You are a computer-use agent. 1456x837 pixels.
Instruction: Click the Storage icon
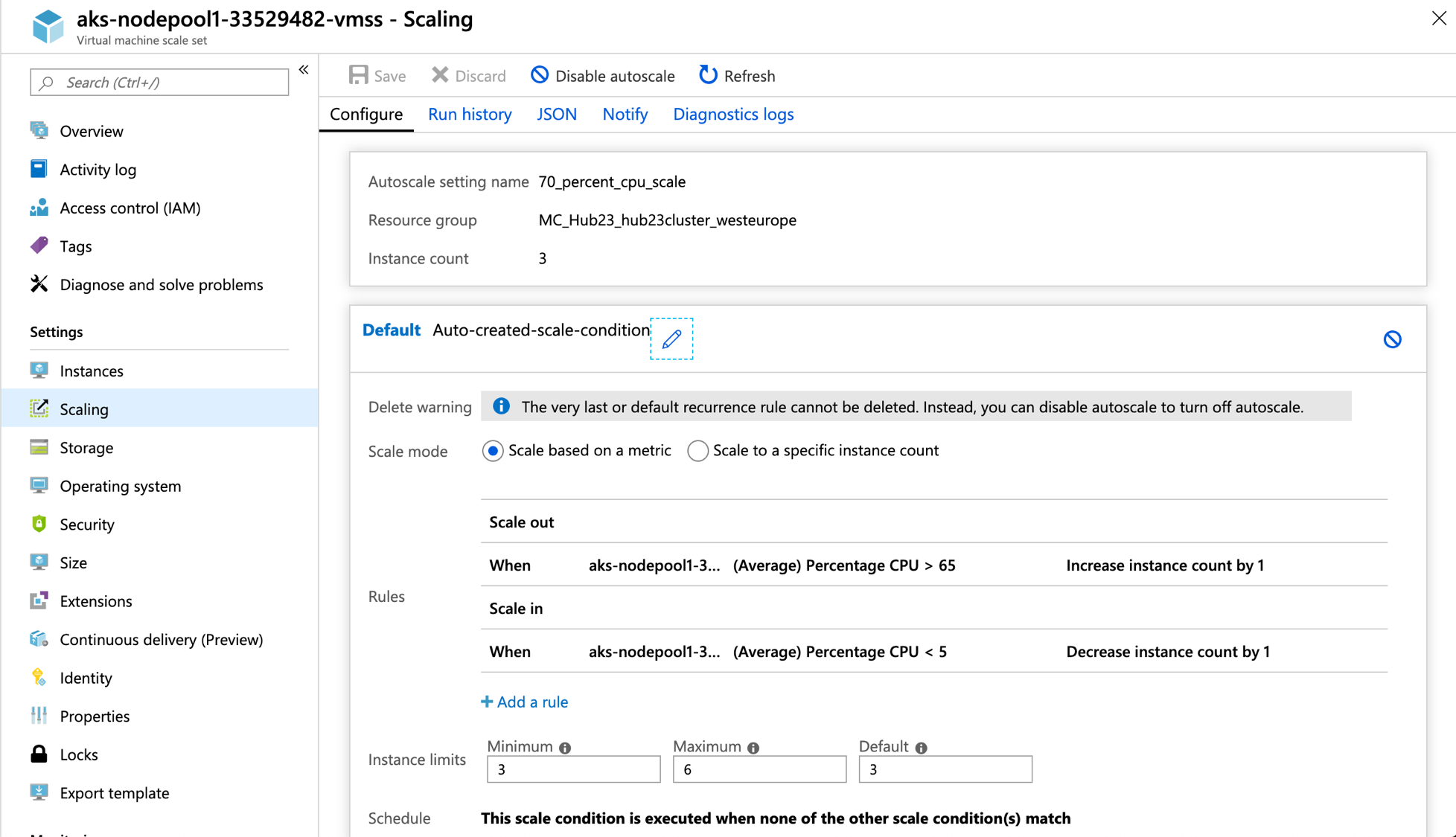click(x=39, y=447)
